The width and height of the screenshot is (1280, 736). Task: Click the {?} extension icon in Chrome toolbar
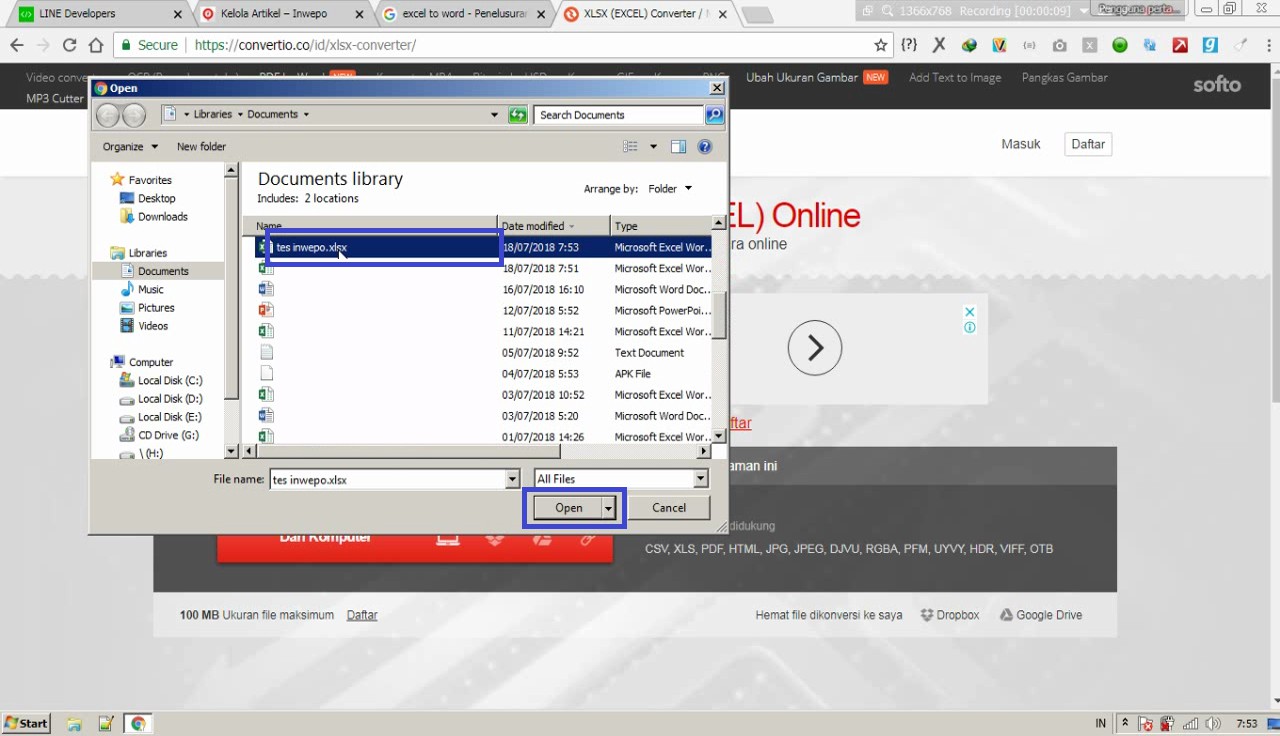coord(909,45)
